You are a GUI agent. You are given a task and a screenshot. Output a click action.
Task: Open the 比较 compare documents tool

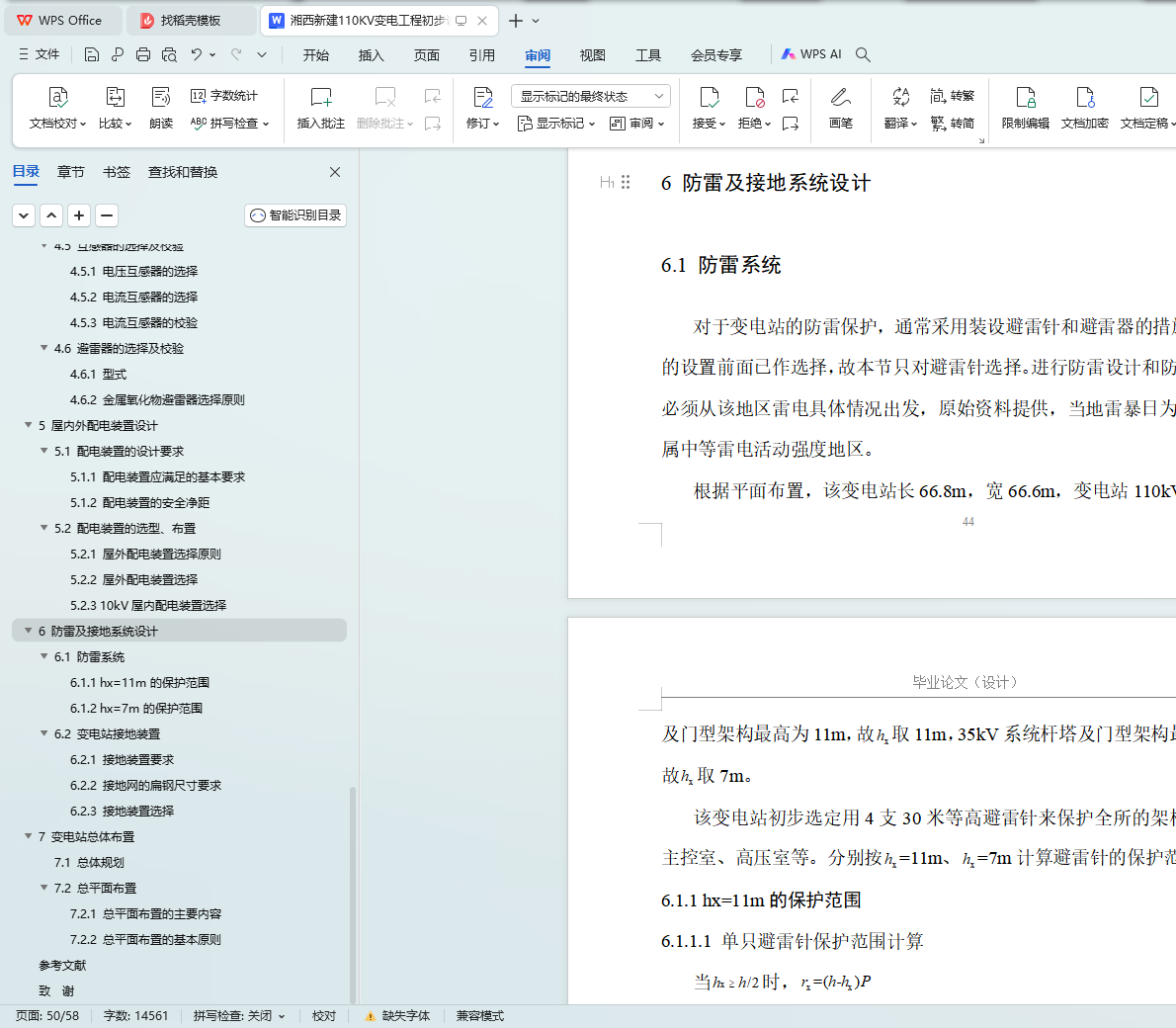click(115, 108)
